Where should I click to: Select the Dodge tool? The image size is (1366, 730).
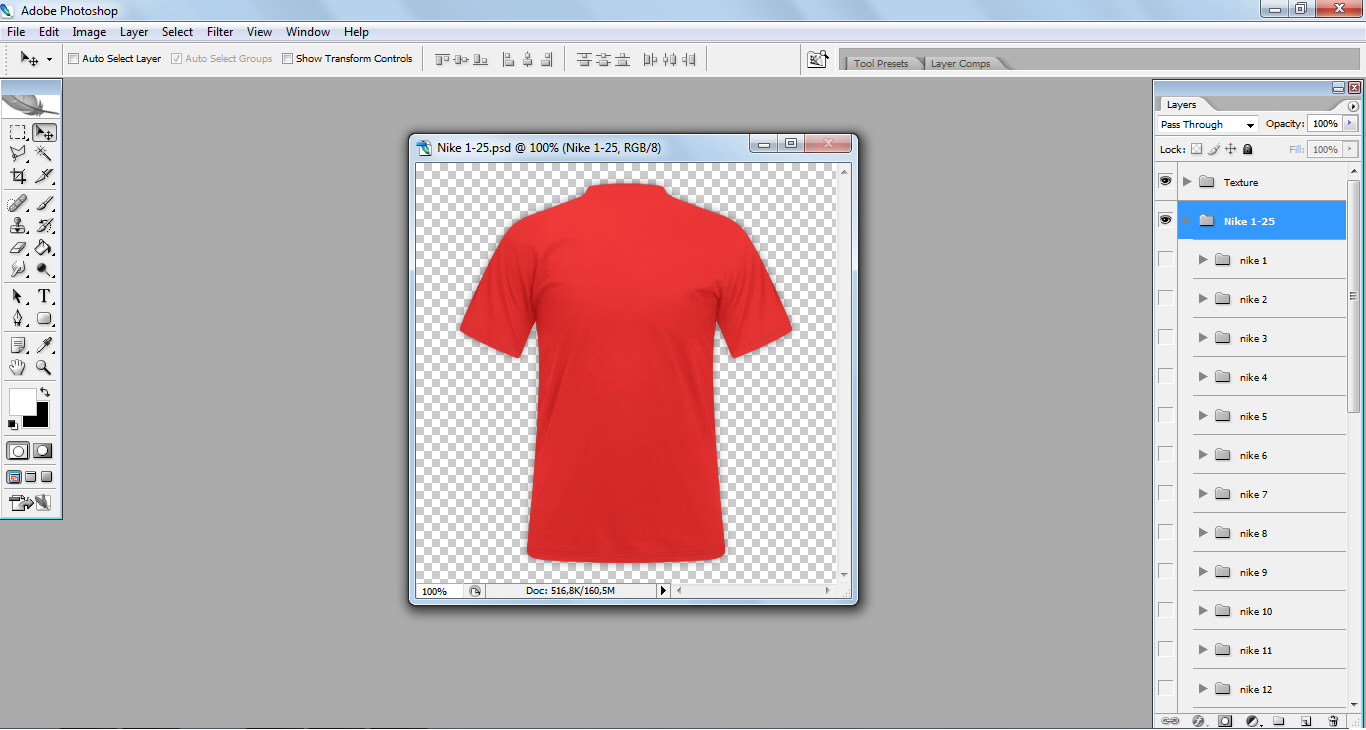pos(44,269)
